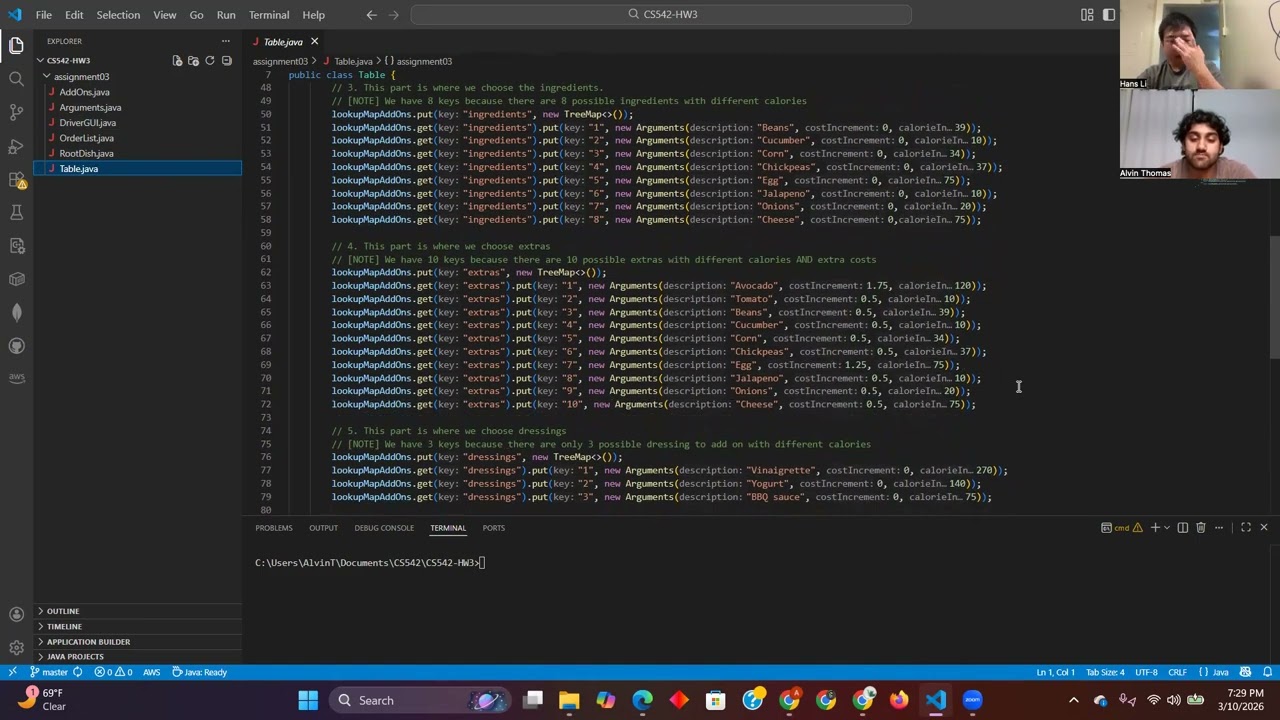Click the New File icon in Explorer
The width and height of the screenshot is (1280, 720).
click(x=177, y=61)
